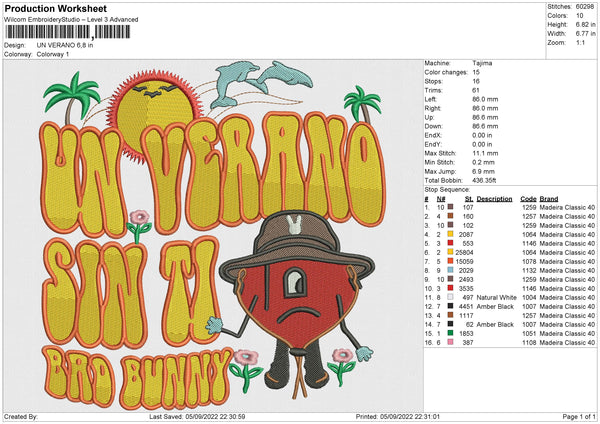Click the Page 1 of 1 footer text
This screenshot has height=424, width=600.
pyautogui.click(x=579, y=416)
